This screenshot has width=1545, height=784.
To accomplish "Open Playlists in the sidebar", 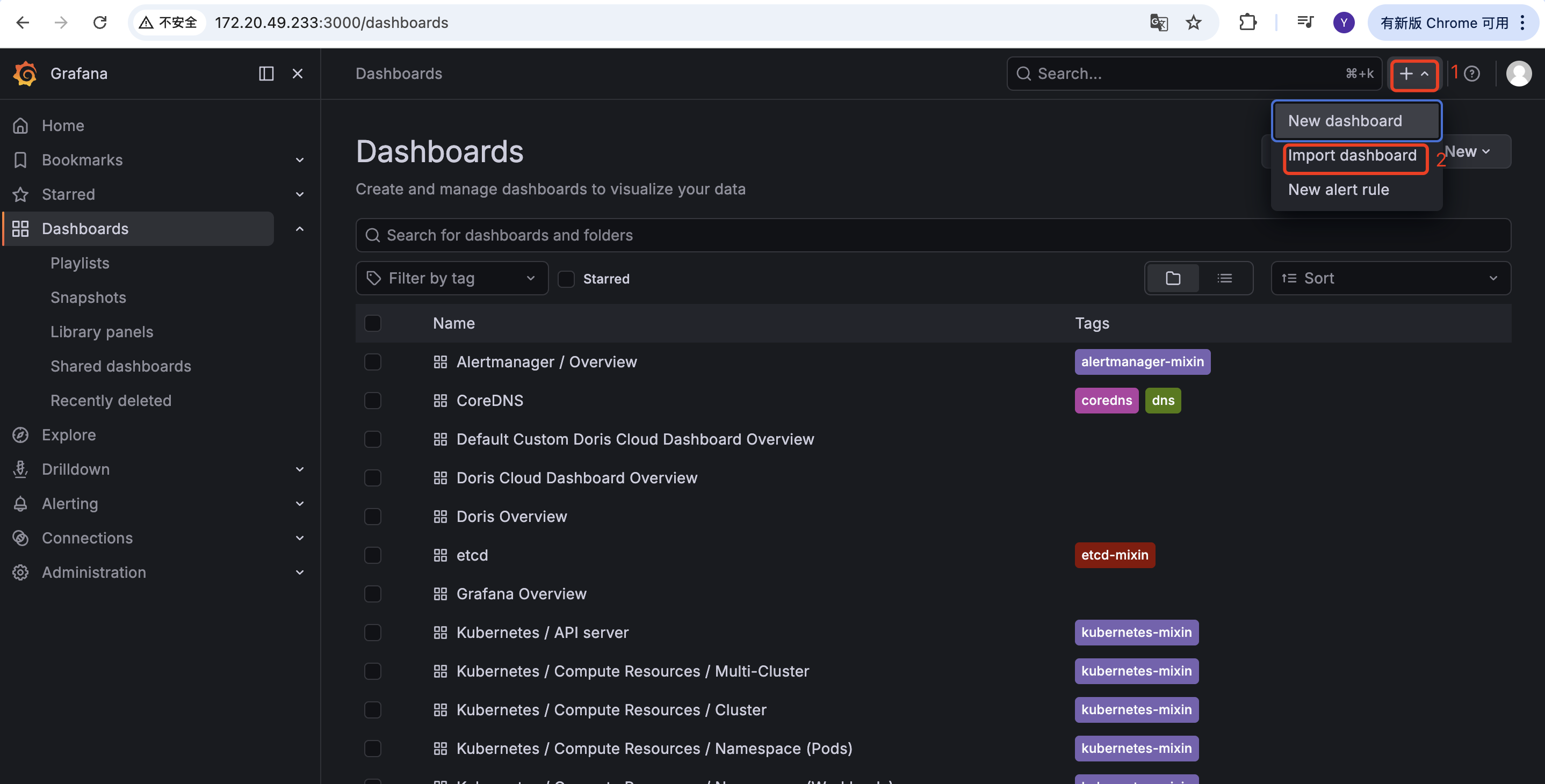I will [x=80, y=263].
